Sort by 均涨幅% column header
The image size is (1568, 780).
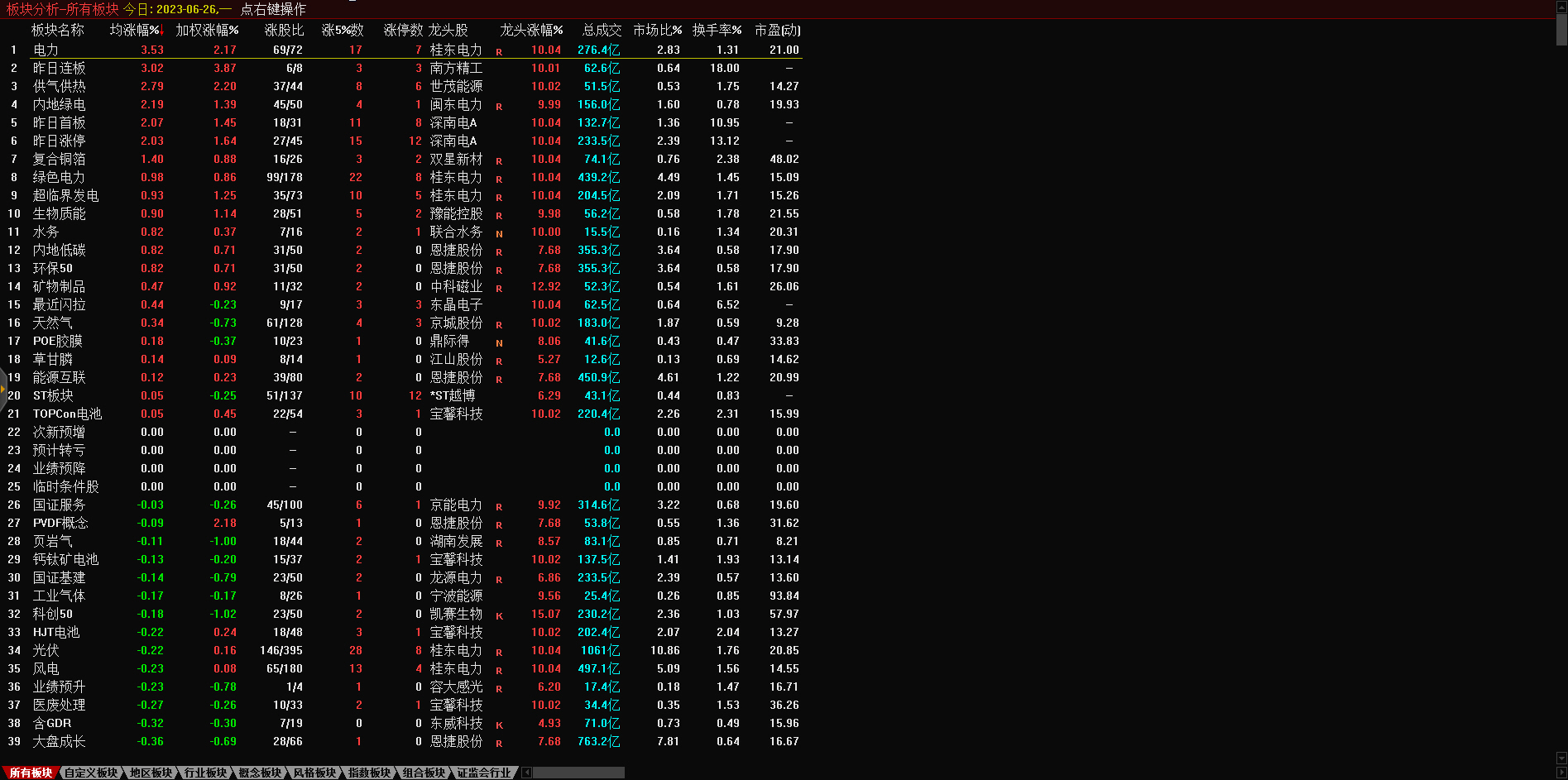click(x=135, y=30)
